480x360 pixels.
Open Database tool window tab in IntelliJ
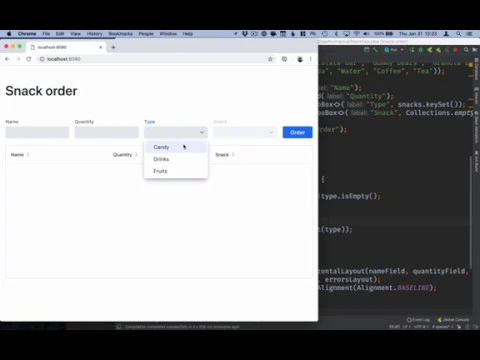click(476, 69)
